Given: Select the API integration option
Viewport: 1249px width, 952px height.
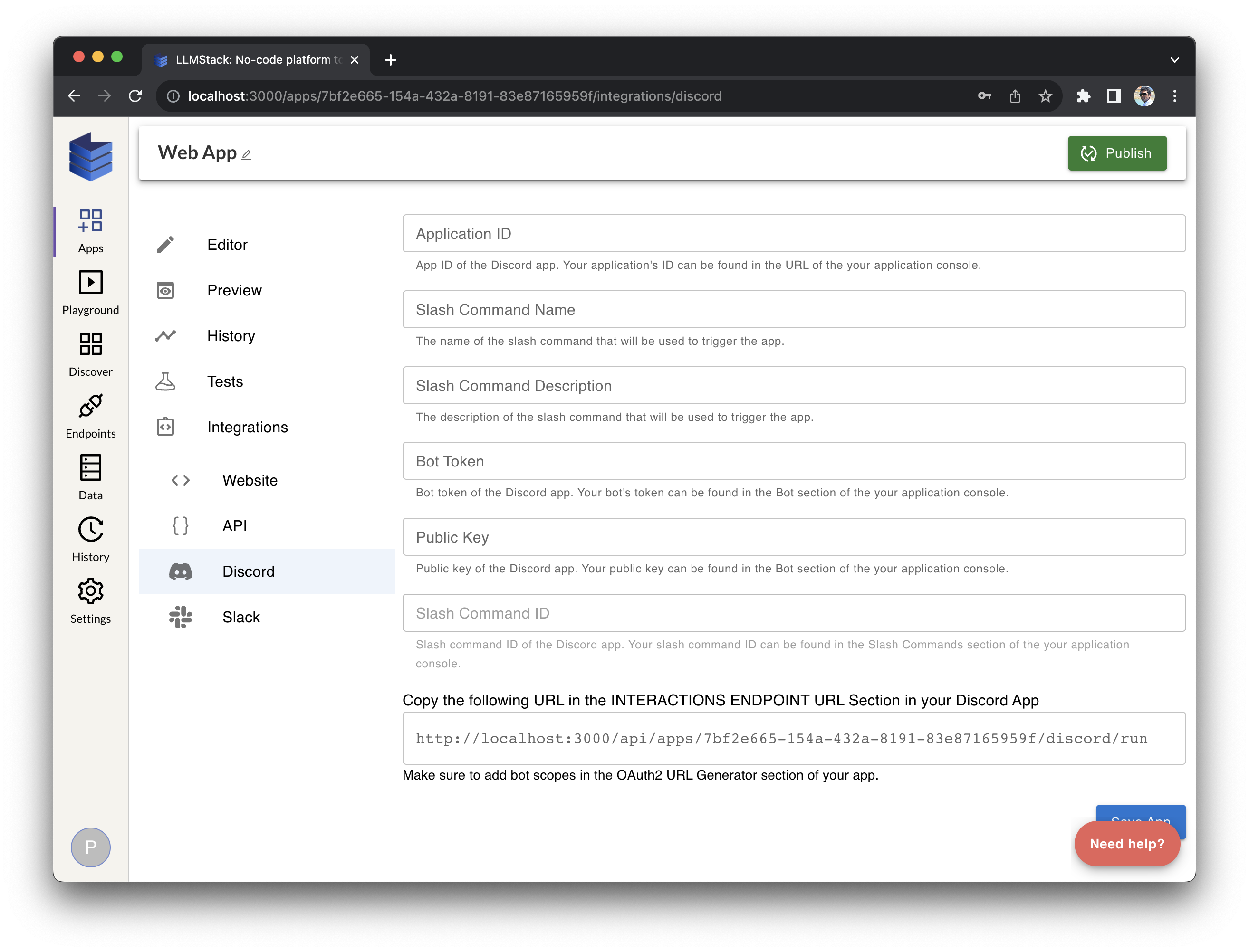Looking at the screenshot, I should coord(233,525).
